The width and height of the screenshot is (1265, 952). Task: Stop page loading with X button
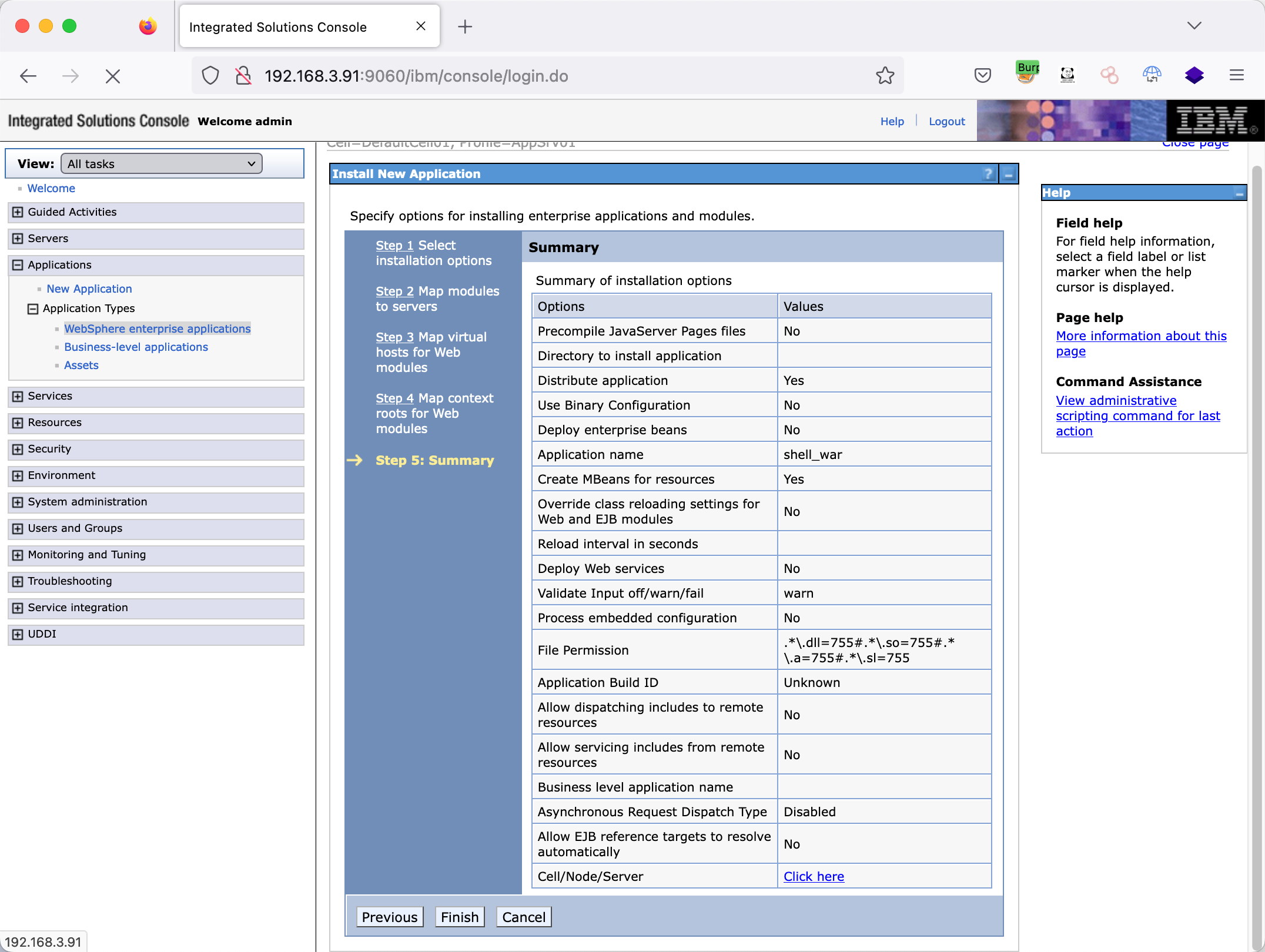(113, 76)
